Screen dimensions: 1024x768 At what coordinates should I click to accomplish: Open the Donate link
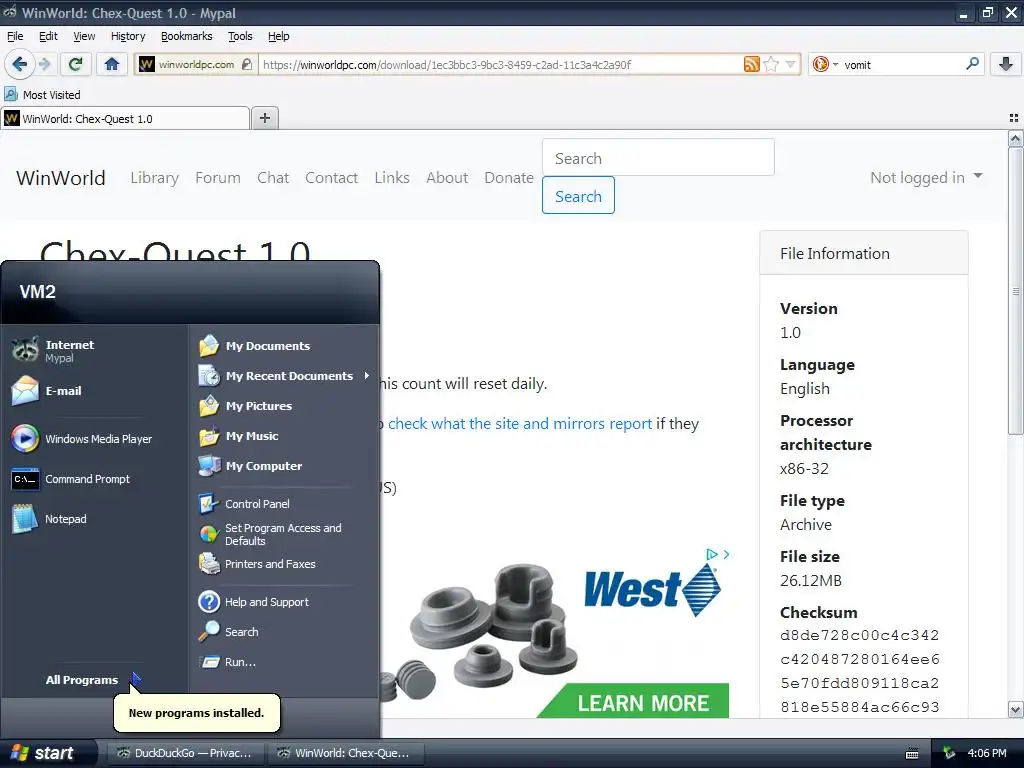pyautogui.click(x=509, y=178)
